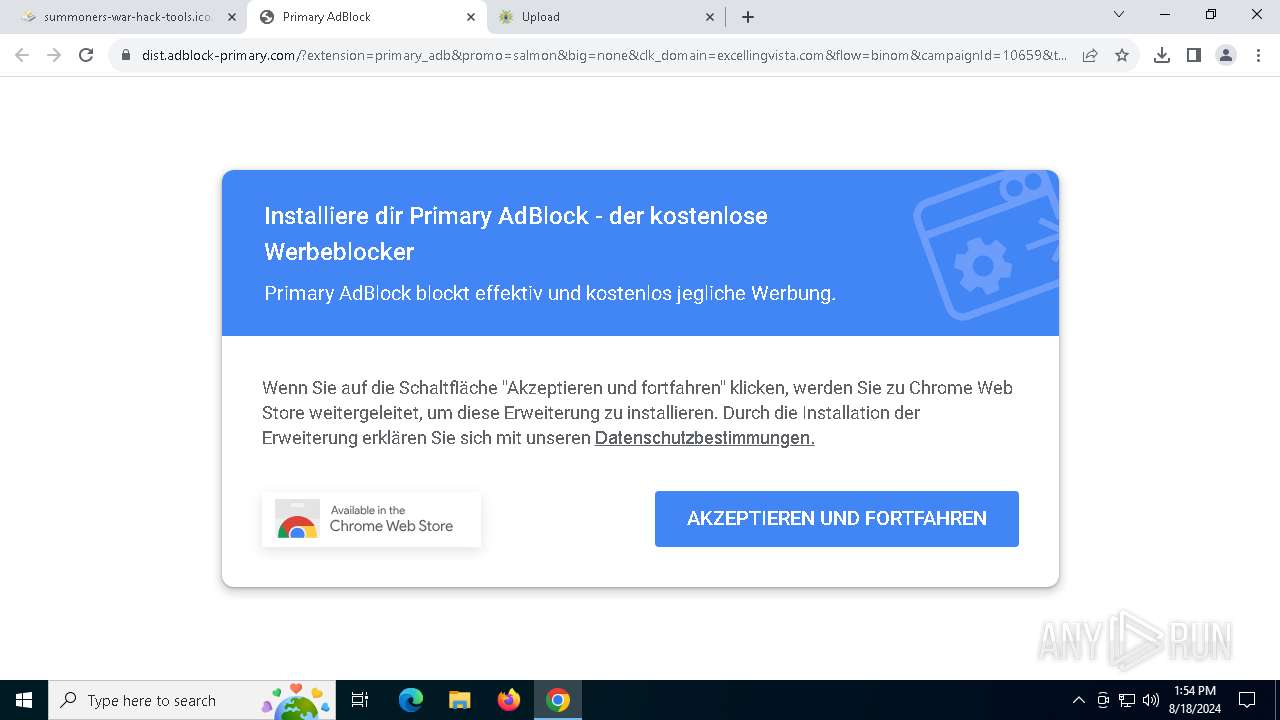This screenshot has width=1280, height=720.
Task: Click the Chrome Web Store badge
Action: click(371, 519)
